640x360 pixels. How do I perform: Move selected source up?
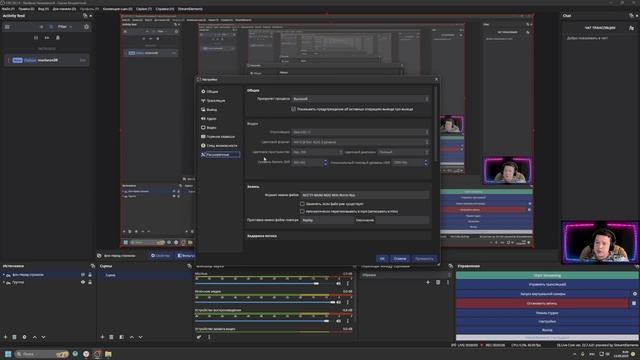pyautogui.click(x=34, y=337)
